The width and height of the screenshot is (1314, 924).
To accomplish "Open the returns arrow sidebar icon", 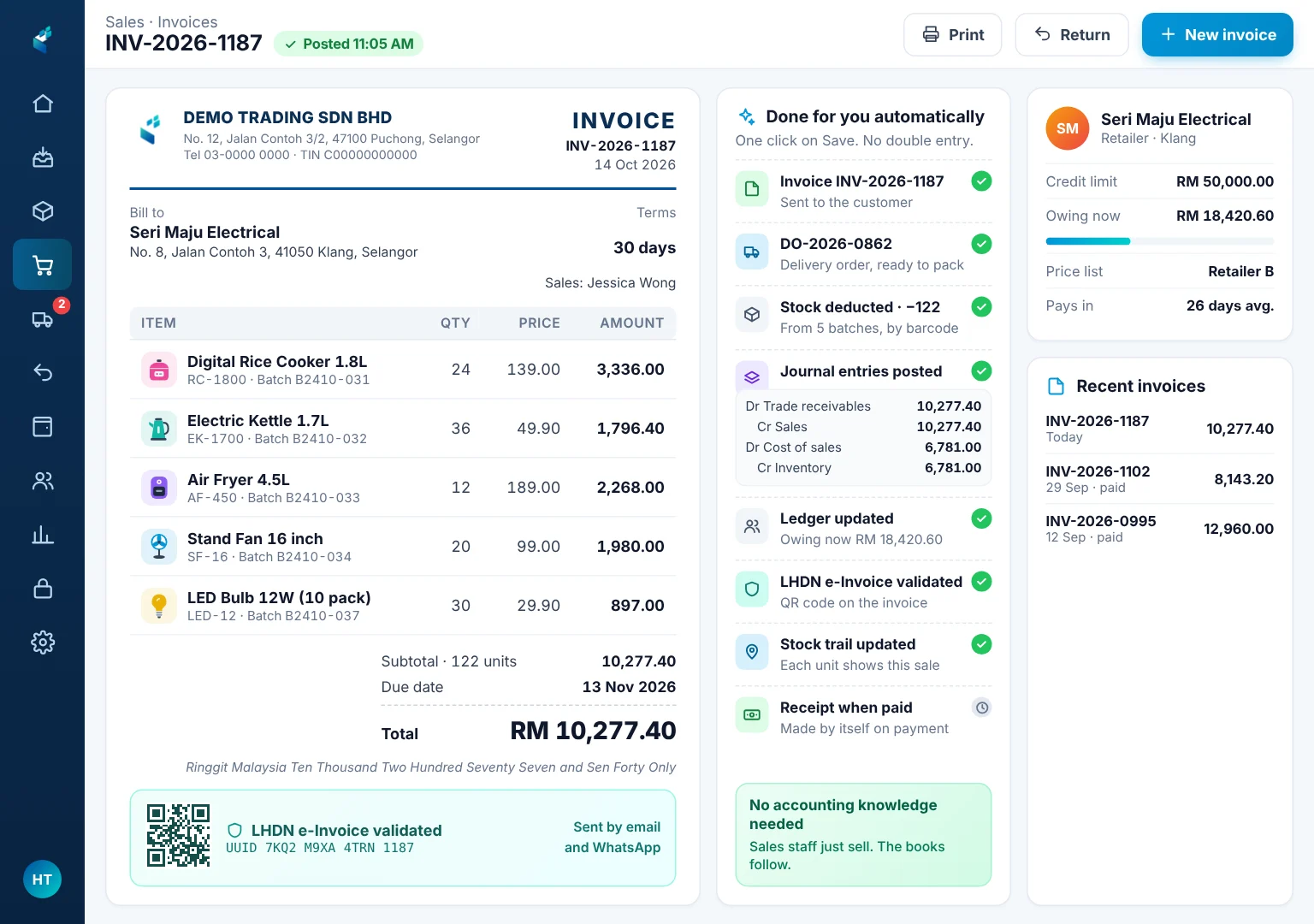I will 43,372.
